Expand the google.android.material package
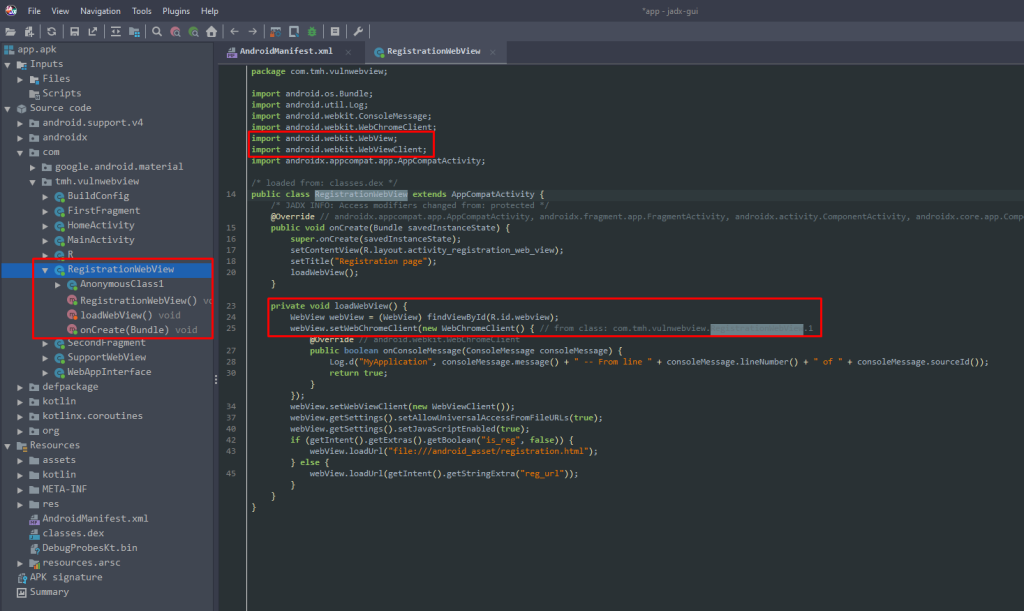Screen dimensions: 1024x611 tap(33, 167)
